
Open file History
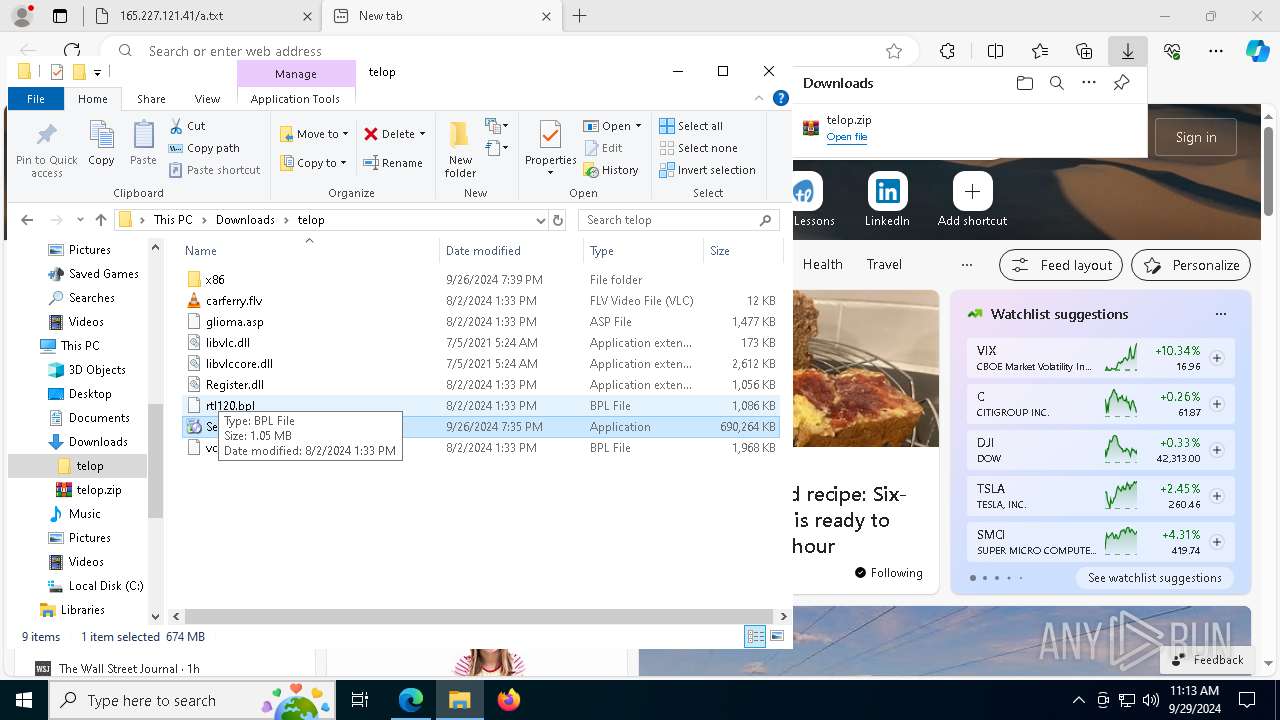coord(611,170)
